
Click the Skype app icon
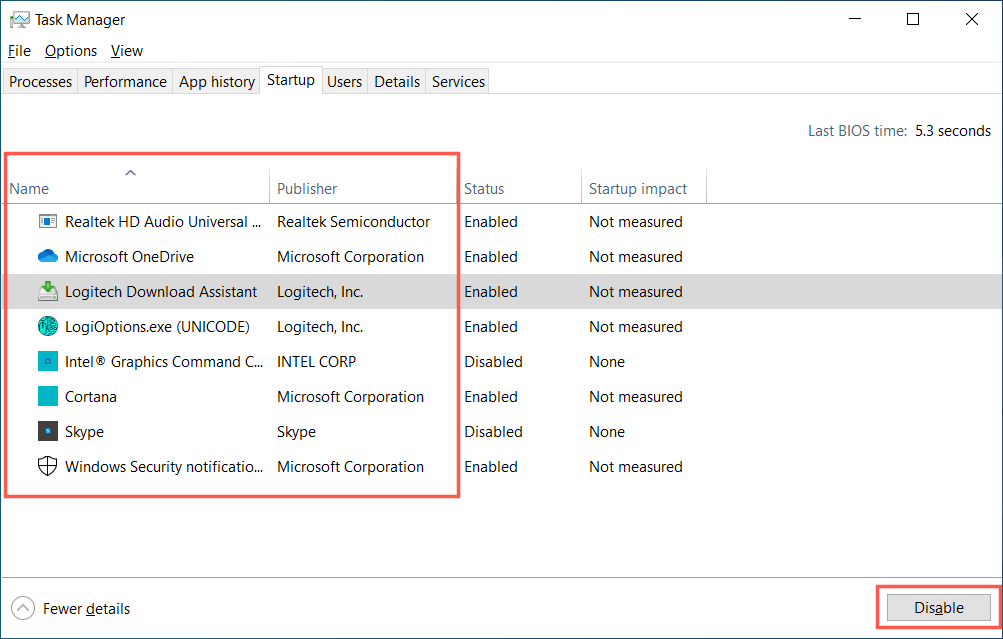point(48,432)
